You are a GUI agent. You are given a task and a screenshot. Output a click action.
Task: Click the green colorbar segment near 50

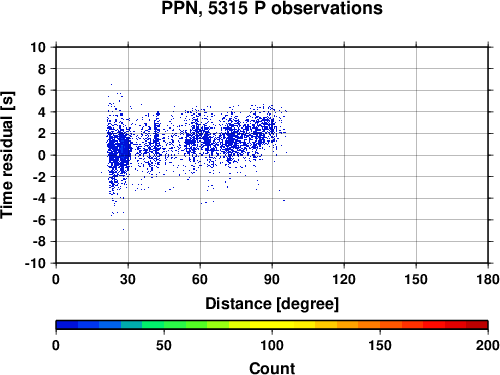(153, 325)
